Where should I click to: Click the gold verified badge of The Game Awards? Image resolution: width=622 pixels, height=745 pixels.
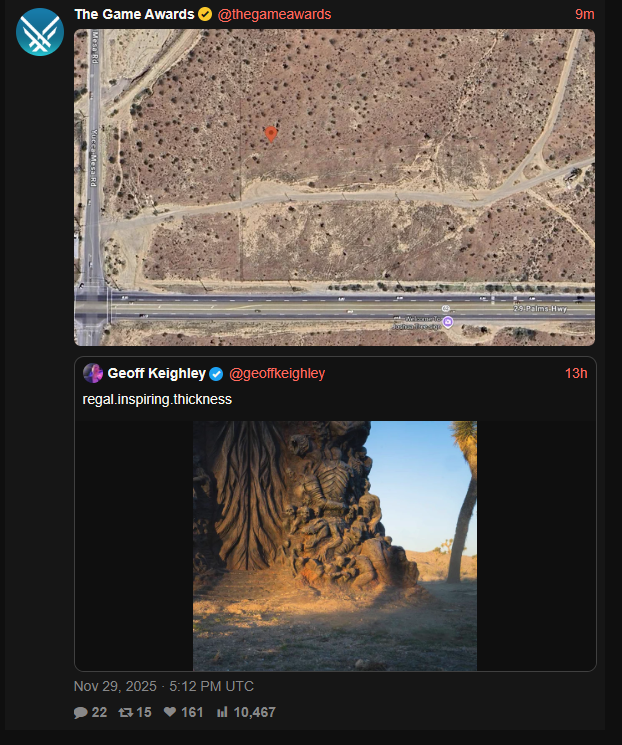pos(205,14)
